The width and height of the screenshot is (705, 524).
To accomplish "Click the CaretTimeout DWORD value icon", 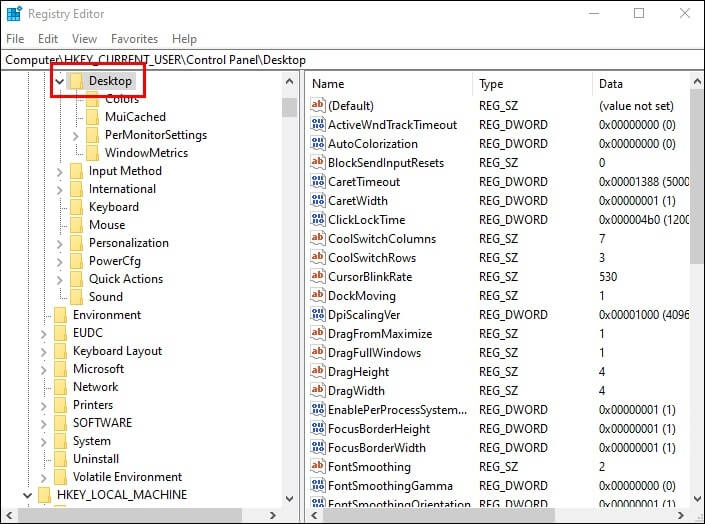I will coord(317,182).
